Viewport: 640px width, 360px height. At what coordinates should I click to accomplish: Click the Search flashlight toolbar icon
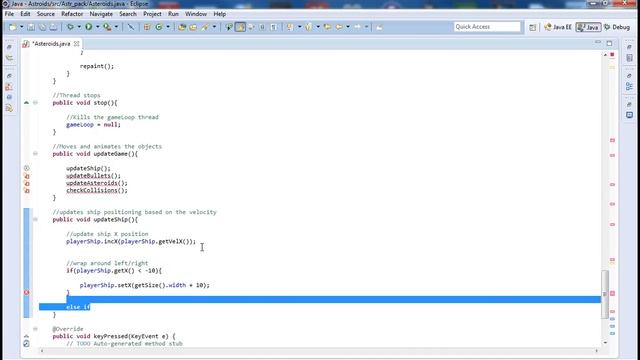click(x=205, y=27)
